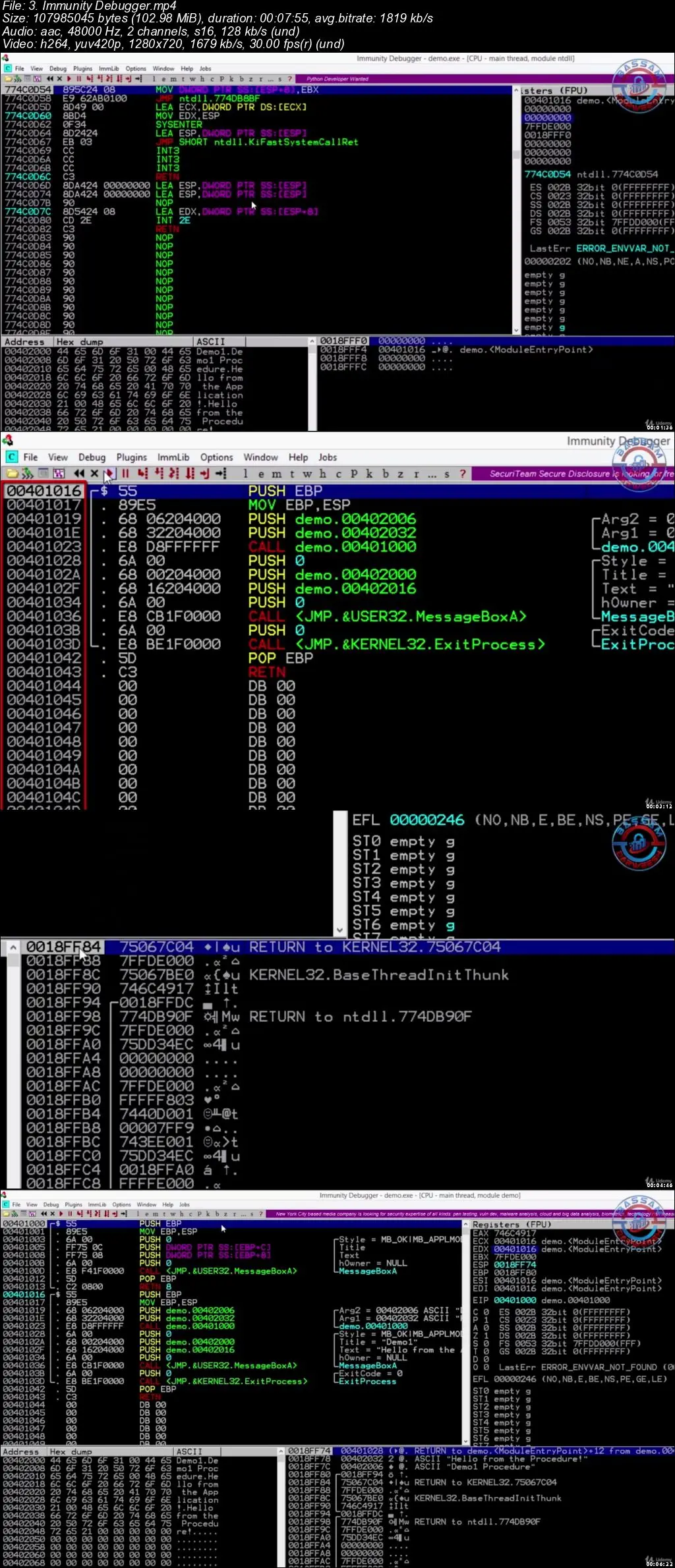Image resolution: width=675 pixels, height=1568 pixels.
Task: Click the Pause execution icon in SecuriTeam-banner toolbar
Action: point(125,473)
